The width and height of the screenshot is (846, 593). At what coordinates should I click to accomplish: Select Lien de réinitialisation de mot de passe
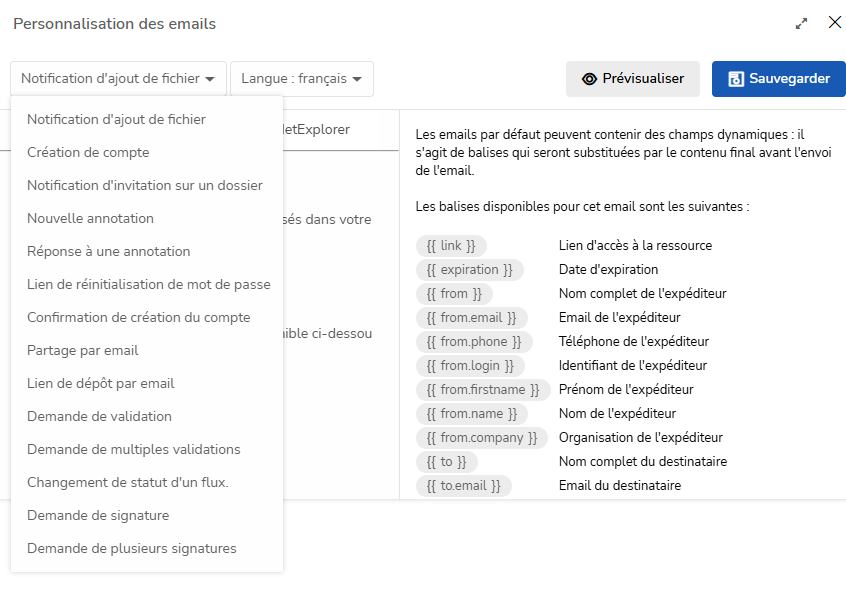[148, 285]
